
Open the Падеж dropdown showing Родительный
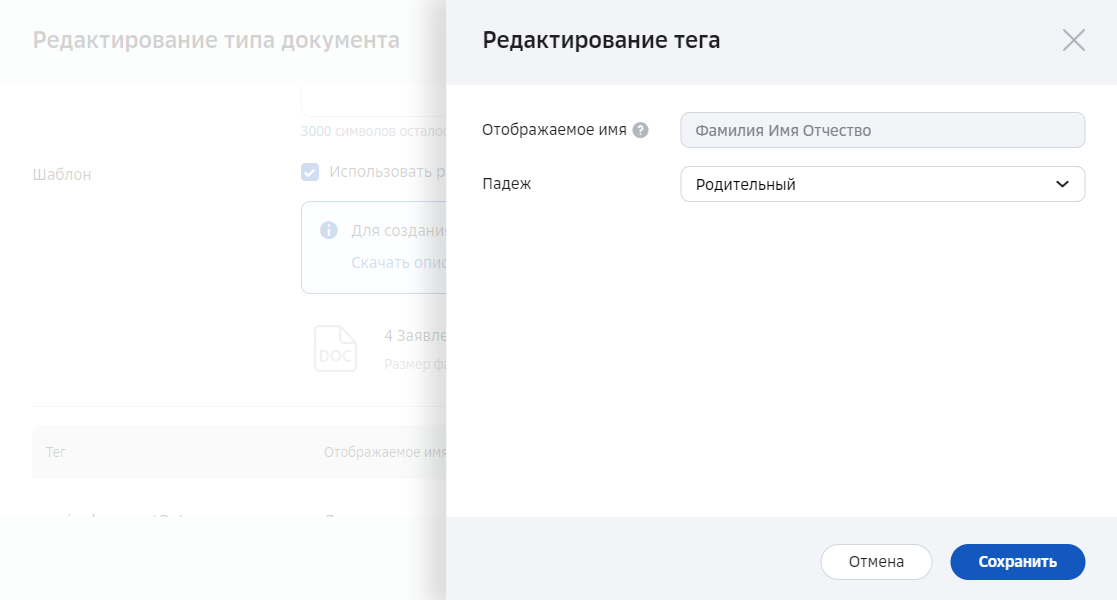883,184
